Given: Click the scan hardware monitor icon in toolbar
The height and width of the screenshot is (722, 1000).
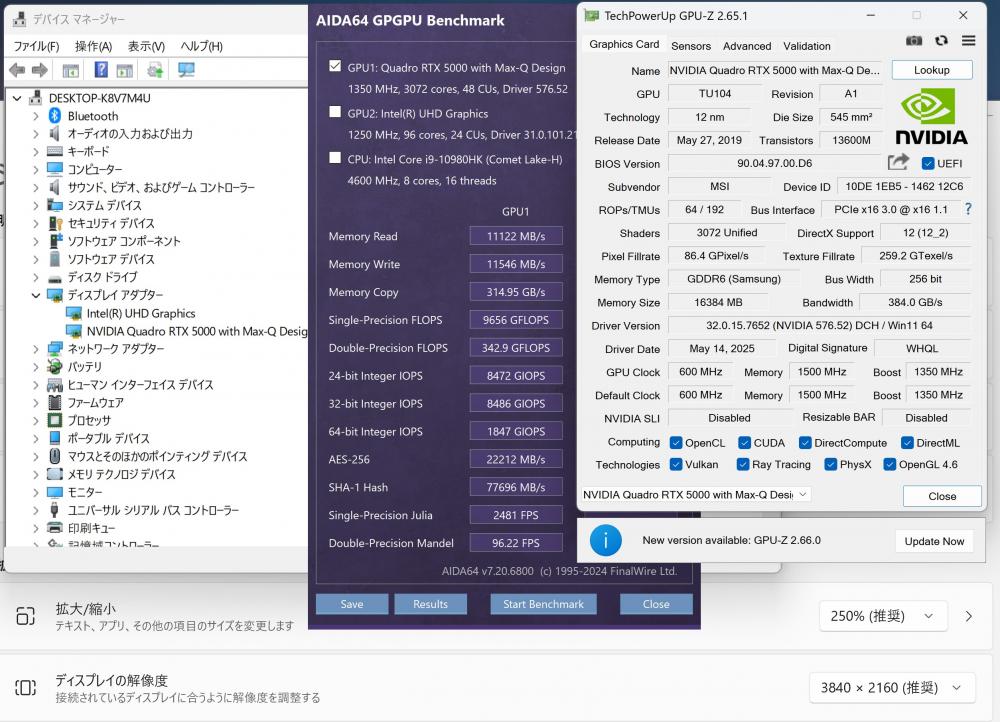Looking at the screenshot, I should click(186, 70).
